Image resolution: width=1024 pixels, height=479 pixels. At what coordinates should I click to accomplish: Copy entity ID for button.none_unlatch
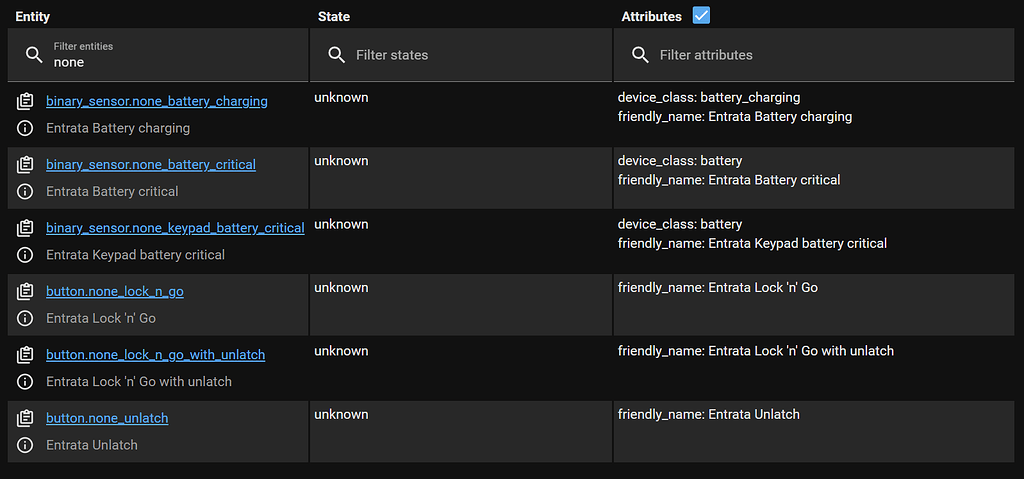pos(26,418)
